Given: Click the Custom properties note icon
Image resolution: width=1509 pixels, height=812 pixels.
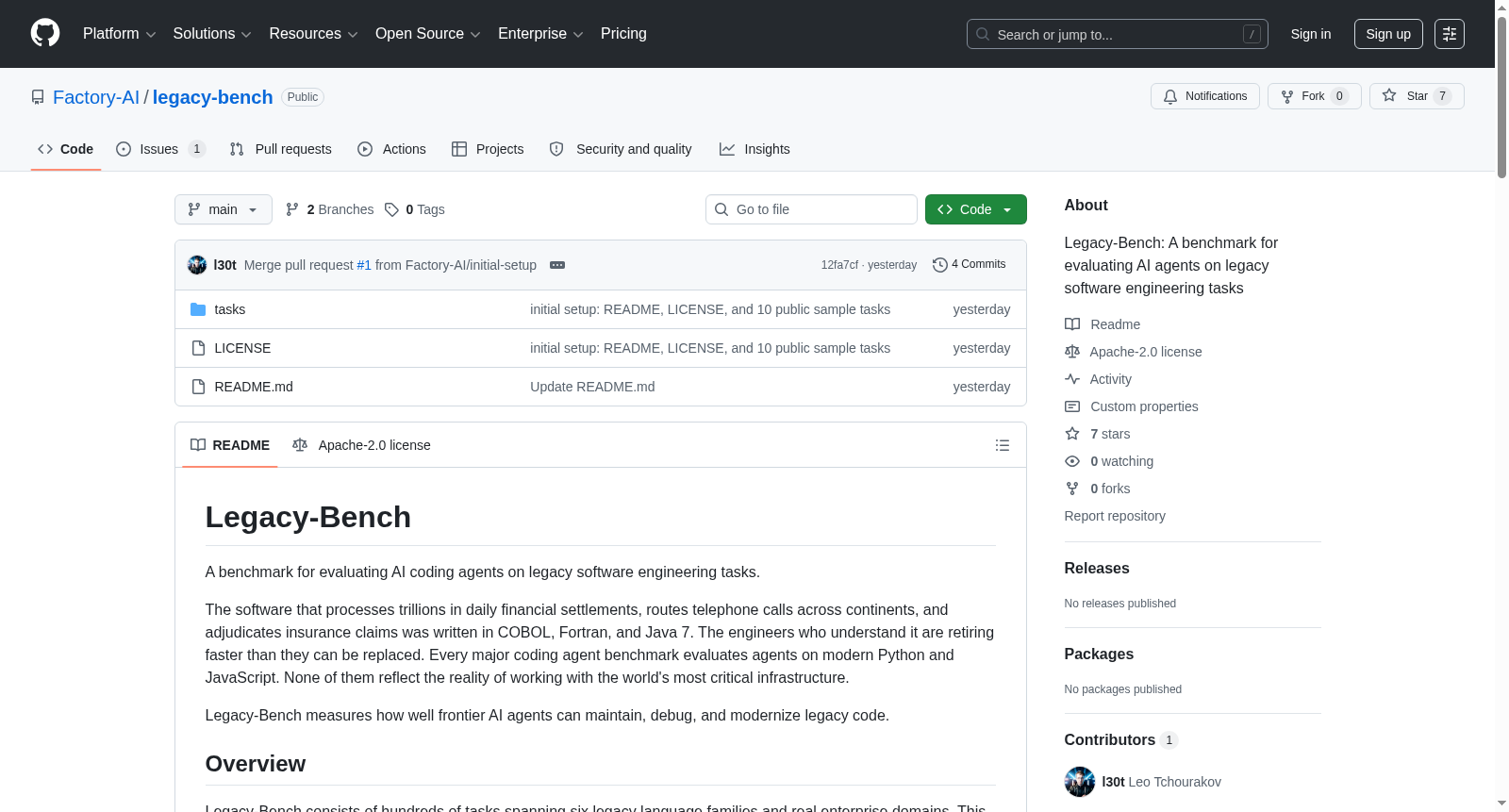Looking at the screenshot, I should coord(1072,406).
